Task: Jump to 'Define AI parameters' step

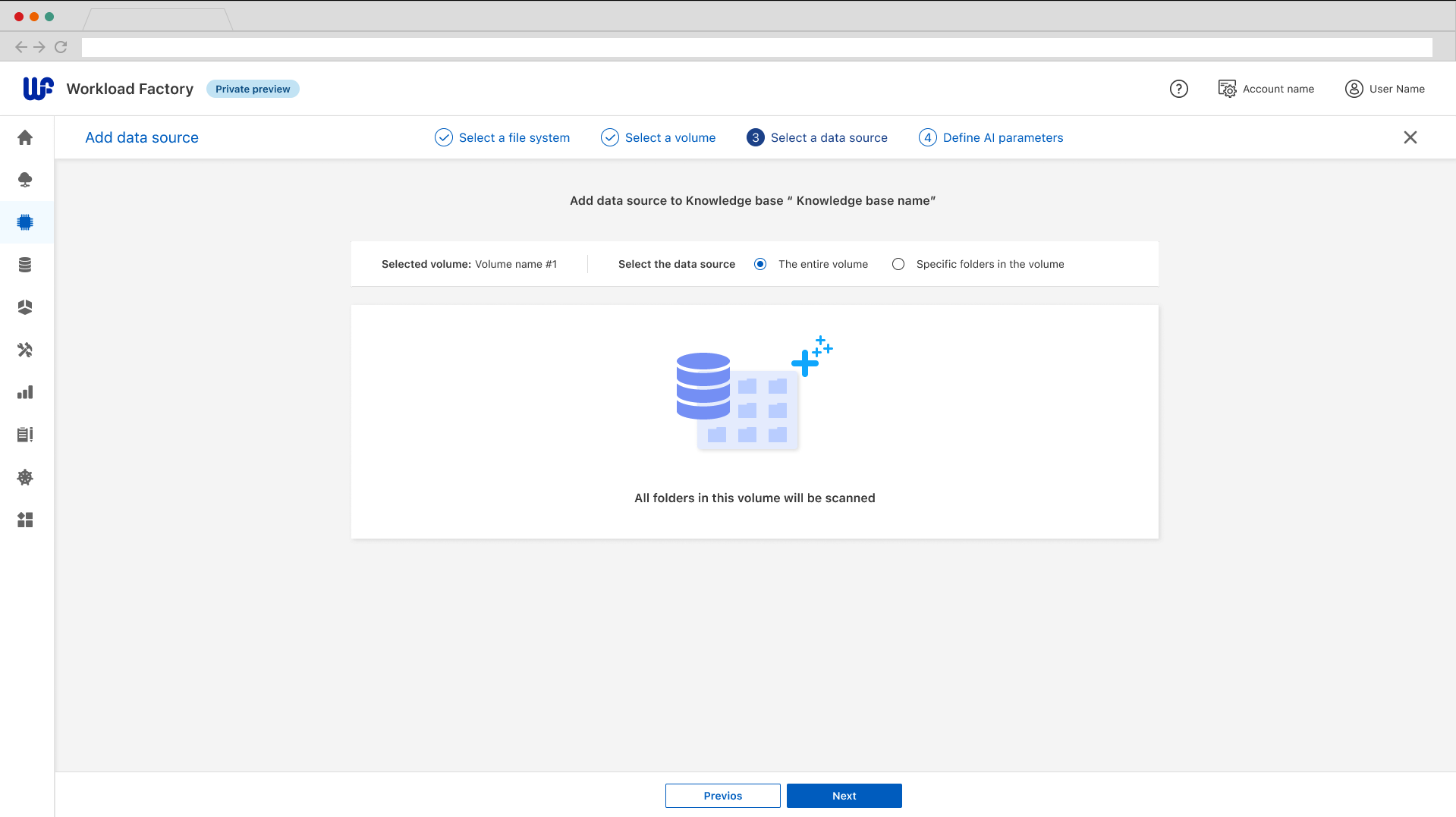Action: [990, 137]
